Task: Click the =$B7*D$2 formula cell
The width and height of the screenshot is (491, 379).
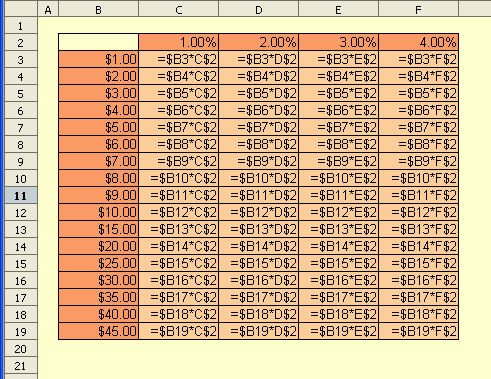Action: point(259,127)
